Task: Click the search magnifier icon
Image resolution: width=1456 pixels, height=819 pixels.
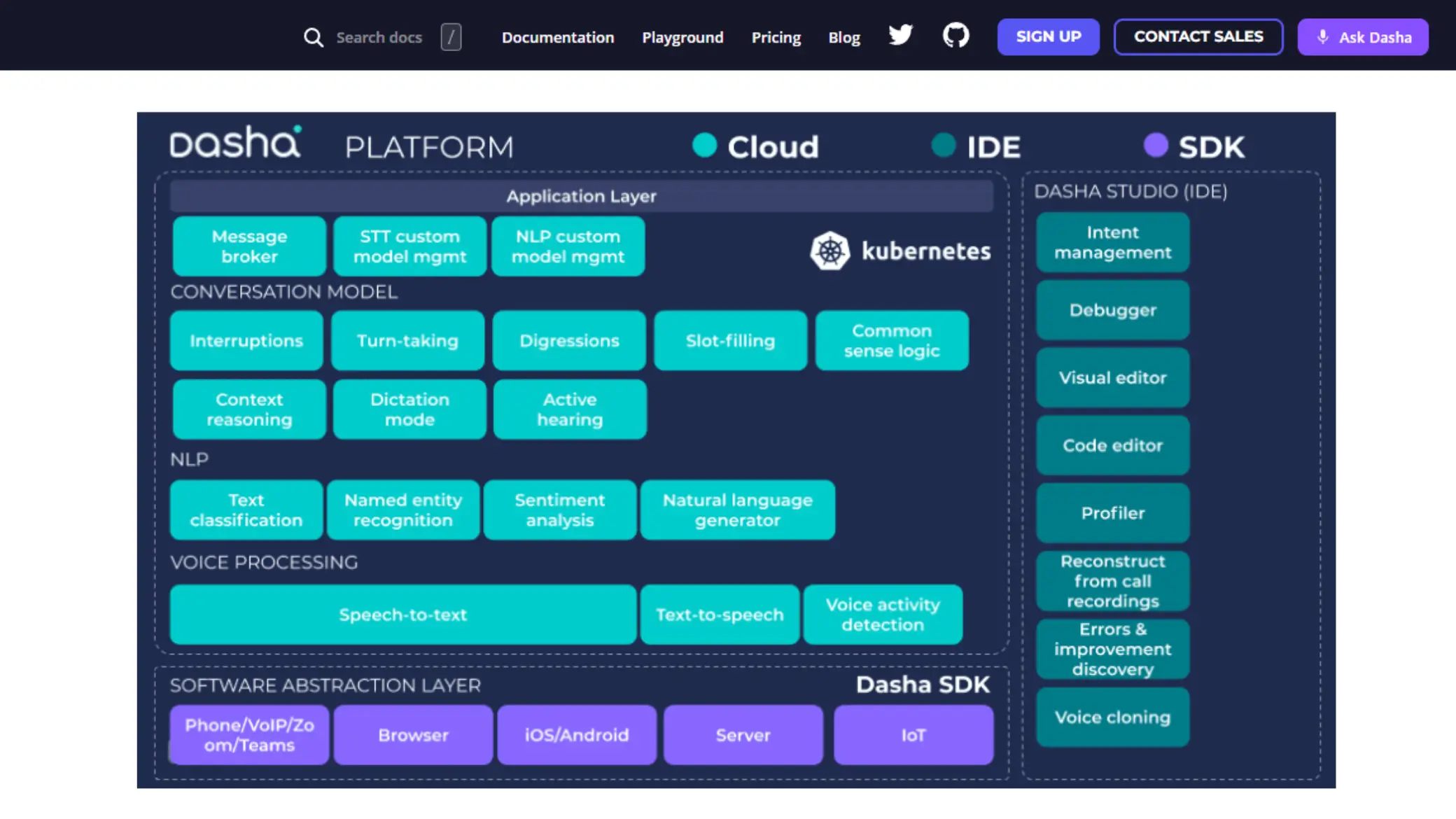Action: 313,37
